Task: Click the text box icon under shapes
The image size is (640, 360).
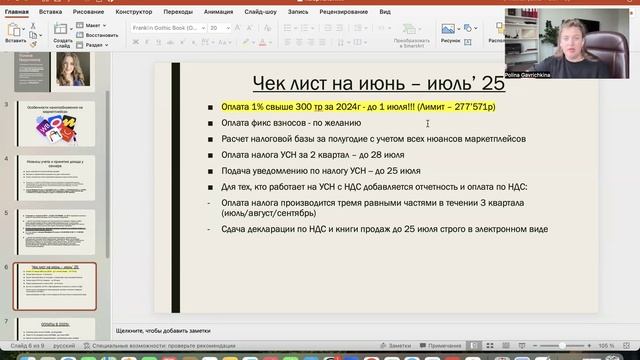Action: click(x=468, y=42)
